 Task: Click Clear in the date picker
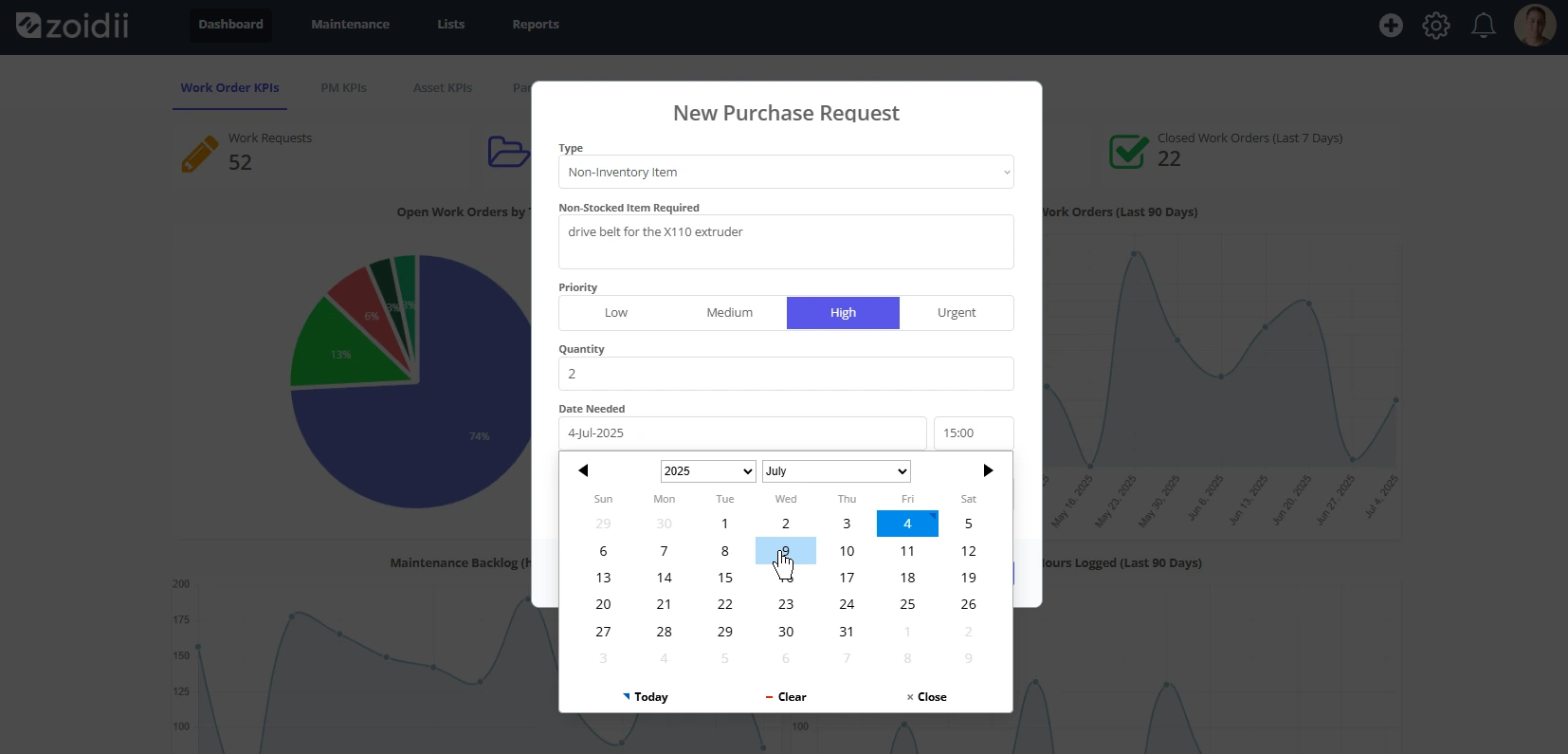coord(786,697)
